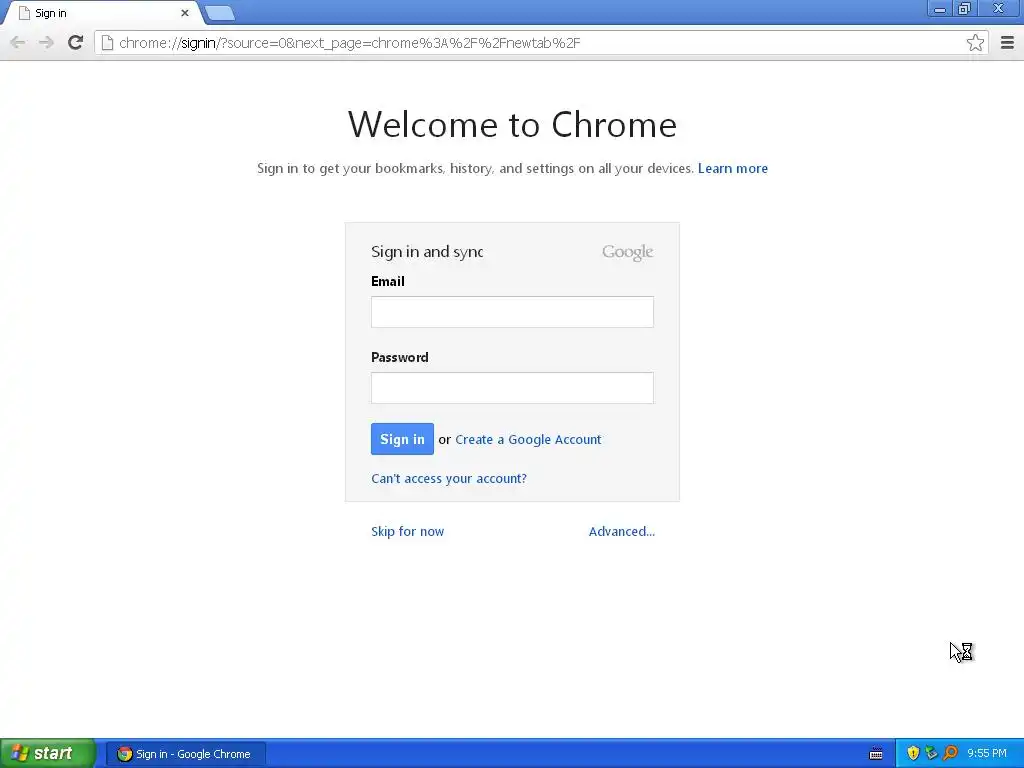This screenshot has height=768, width=1024.
Task: Select Sign in - Google Chrome taskbar button
Action: 185,754
